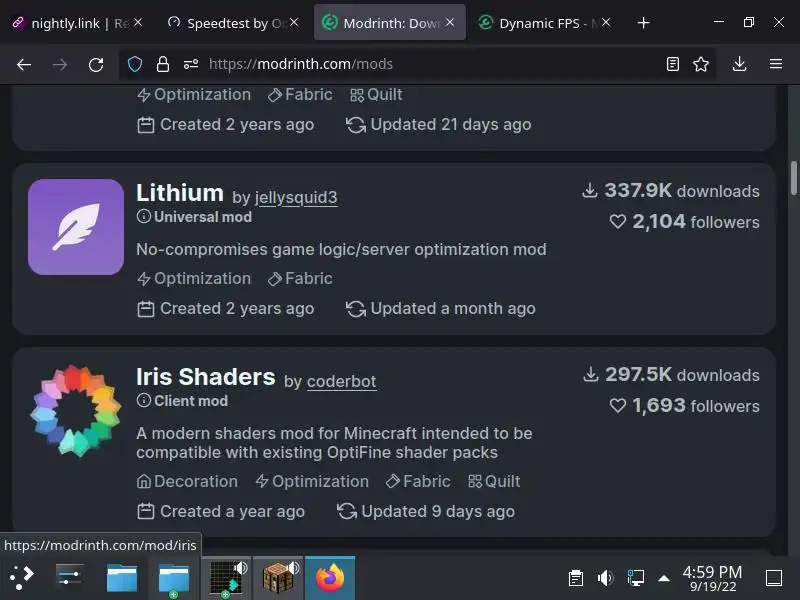
Task: Open the first file manager taskbar icon
Action: tap(121, 578)
